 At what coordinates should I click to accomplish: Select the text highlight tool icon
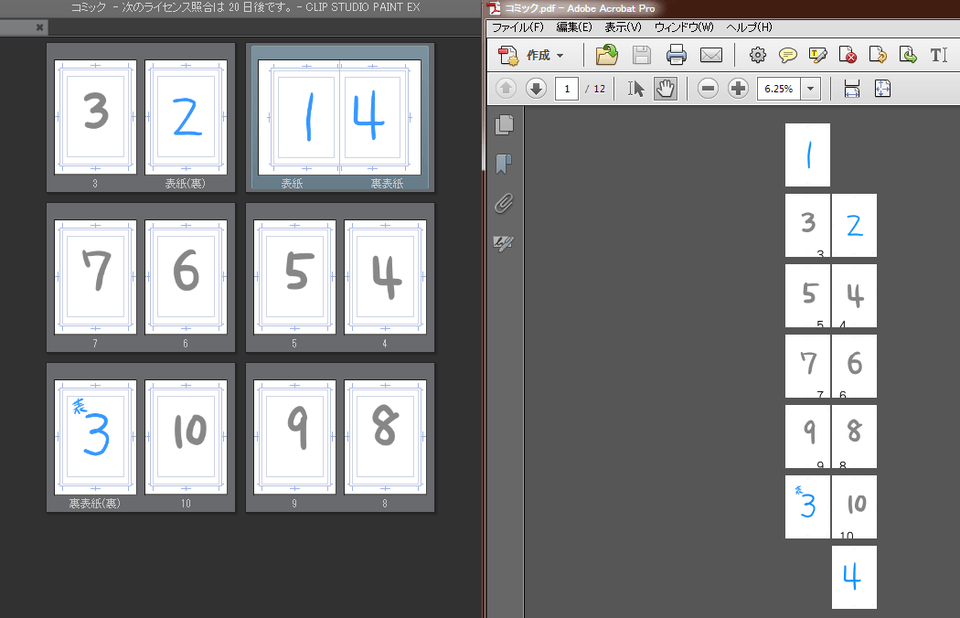(818, 55)
